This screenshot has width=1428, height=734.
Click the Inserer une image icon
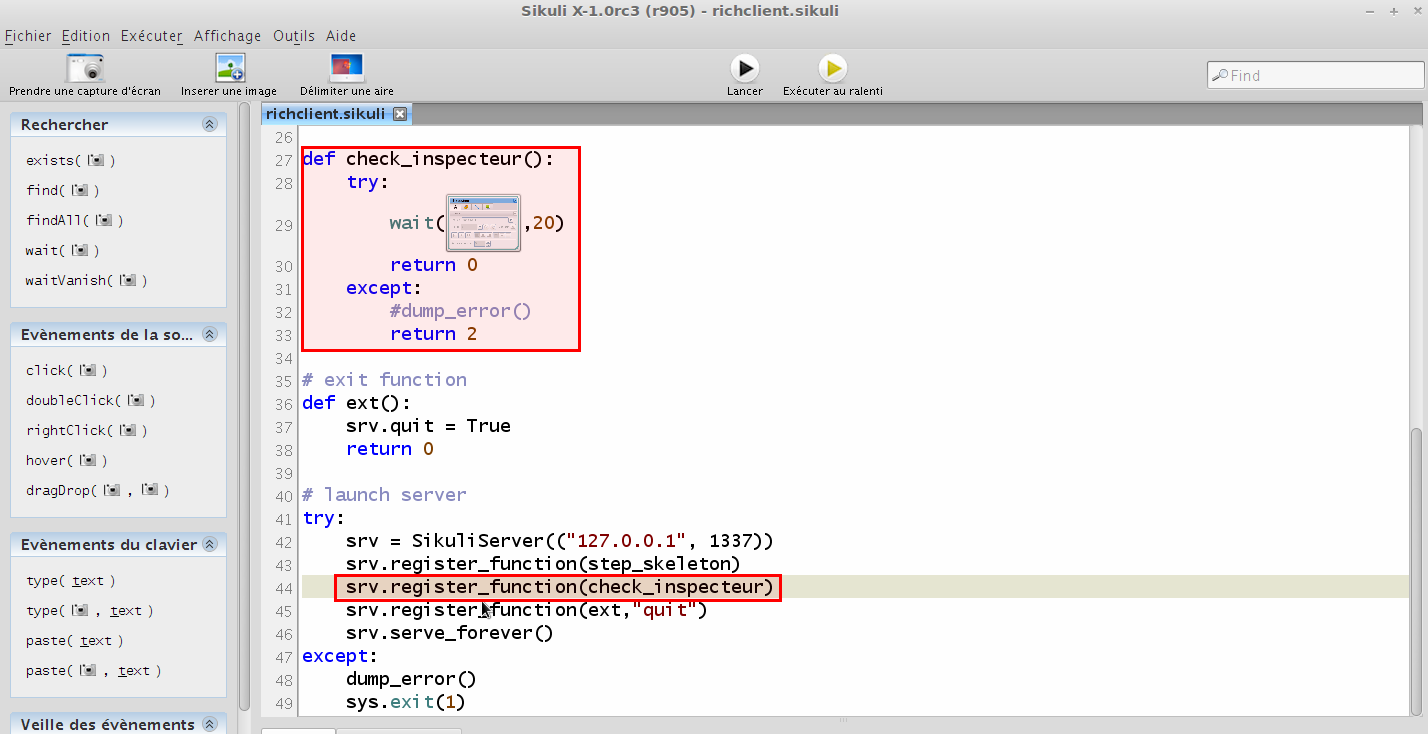point(229,69)
